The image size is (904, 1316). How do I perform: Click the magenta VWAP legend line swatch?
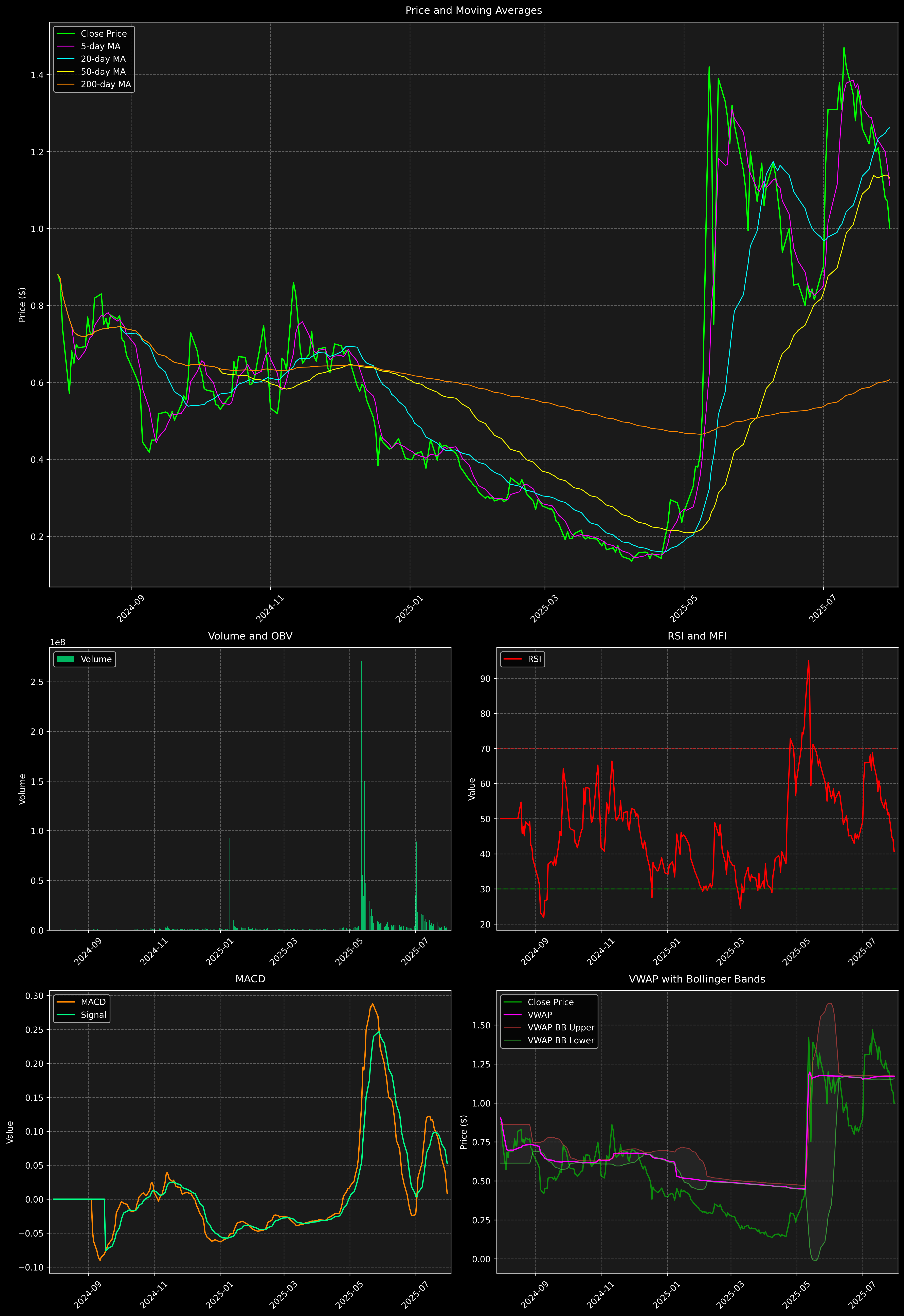click(x=513, y=1015)
